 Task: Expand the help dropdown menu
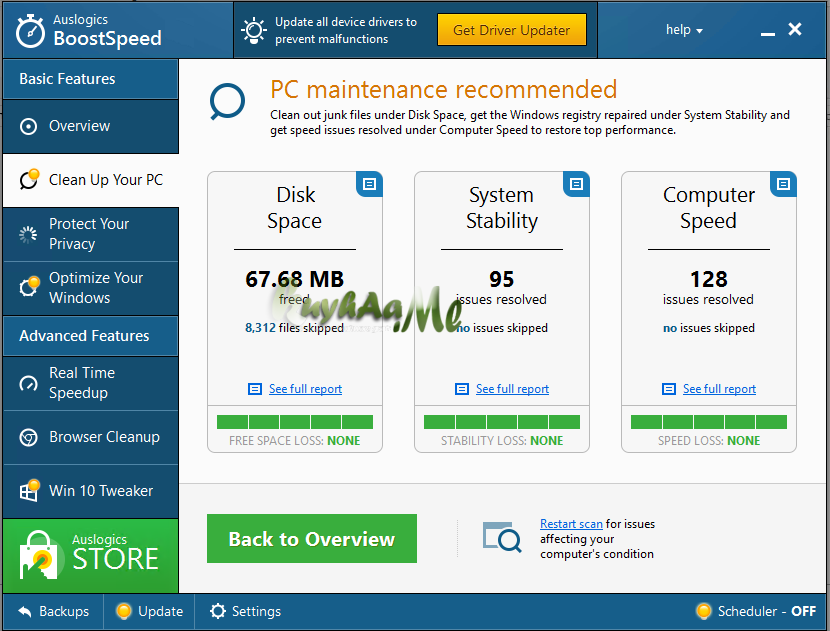point(684,30)
